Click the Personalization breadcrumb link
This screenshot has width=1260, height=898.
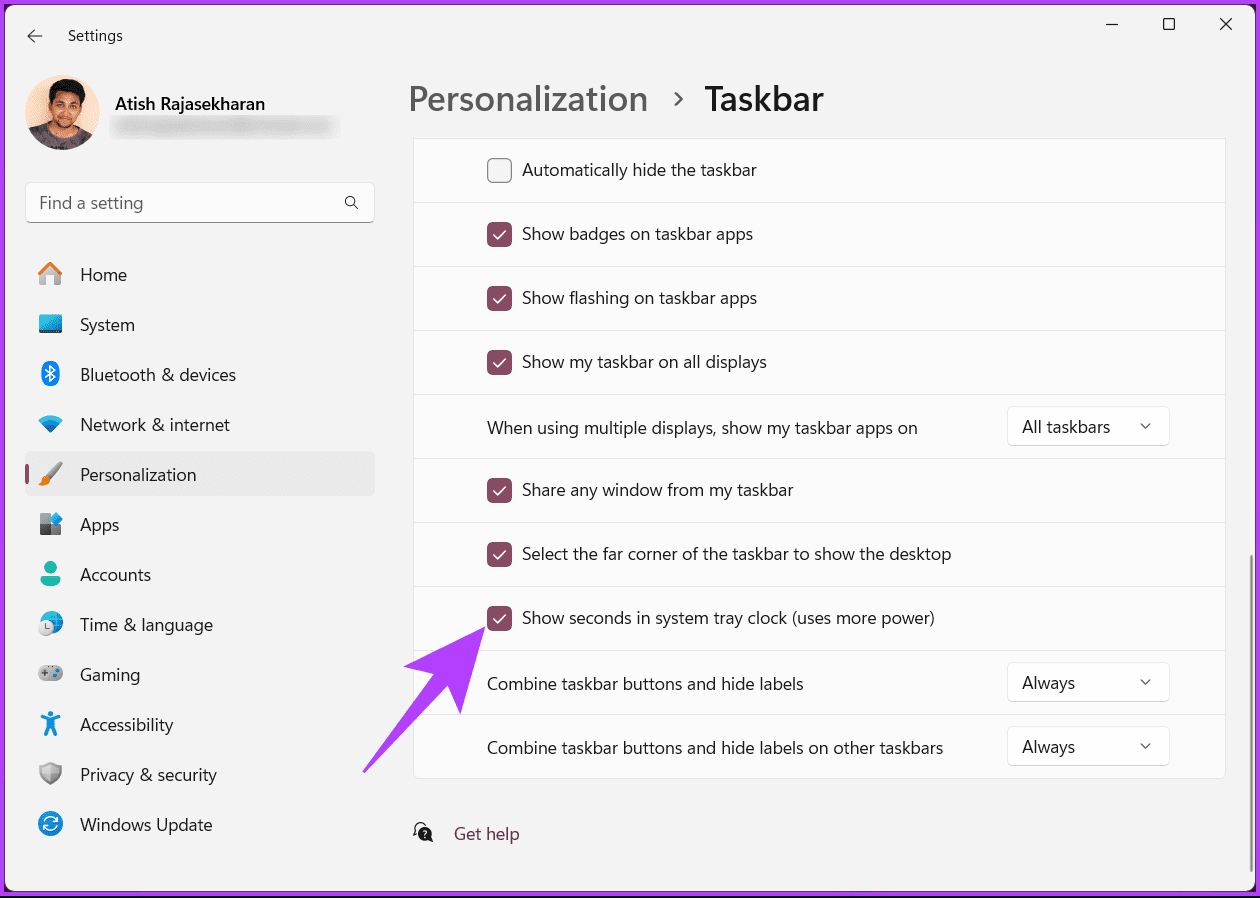coord(528,99)
